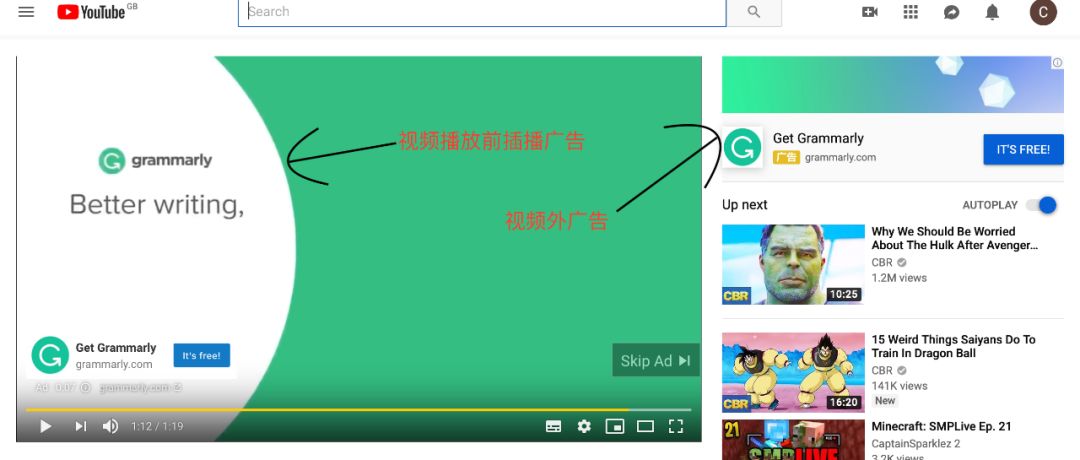The width and height of the screenshot is (1080, 460).
Task: Skip to the next video
Action: click(81, 426)
